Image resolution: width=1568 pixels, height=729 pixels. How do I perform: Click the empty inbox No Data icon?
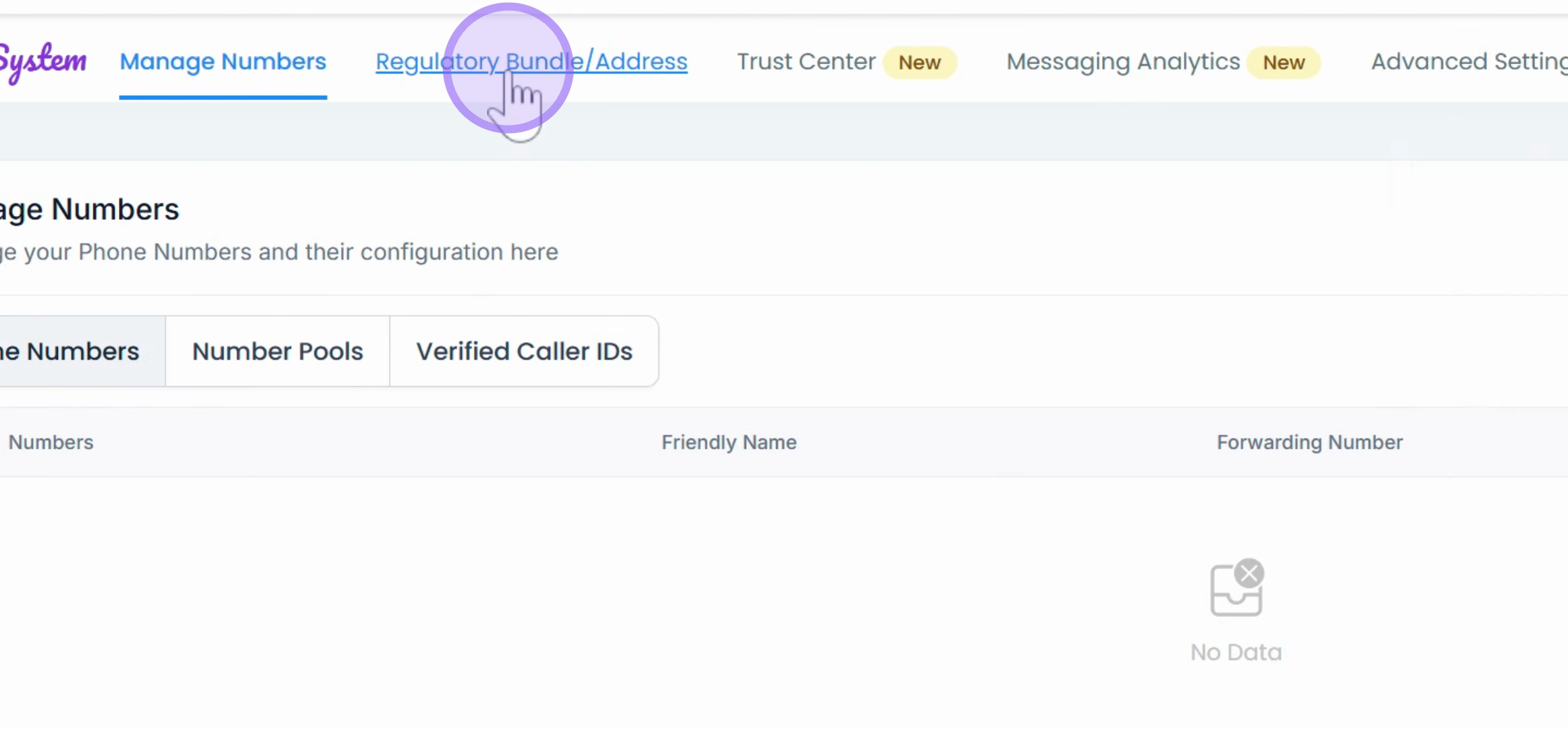[x=1236, y=588]
